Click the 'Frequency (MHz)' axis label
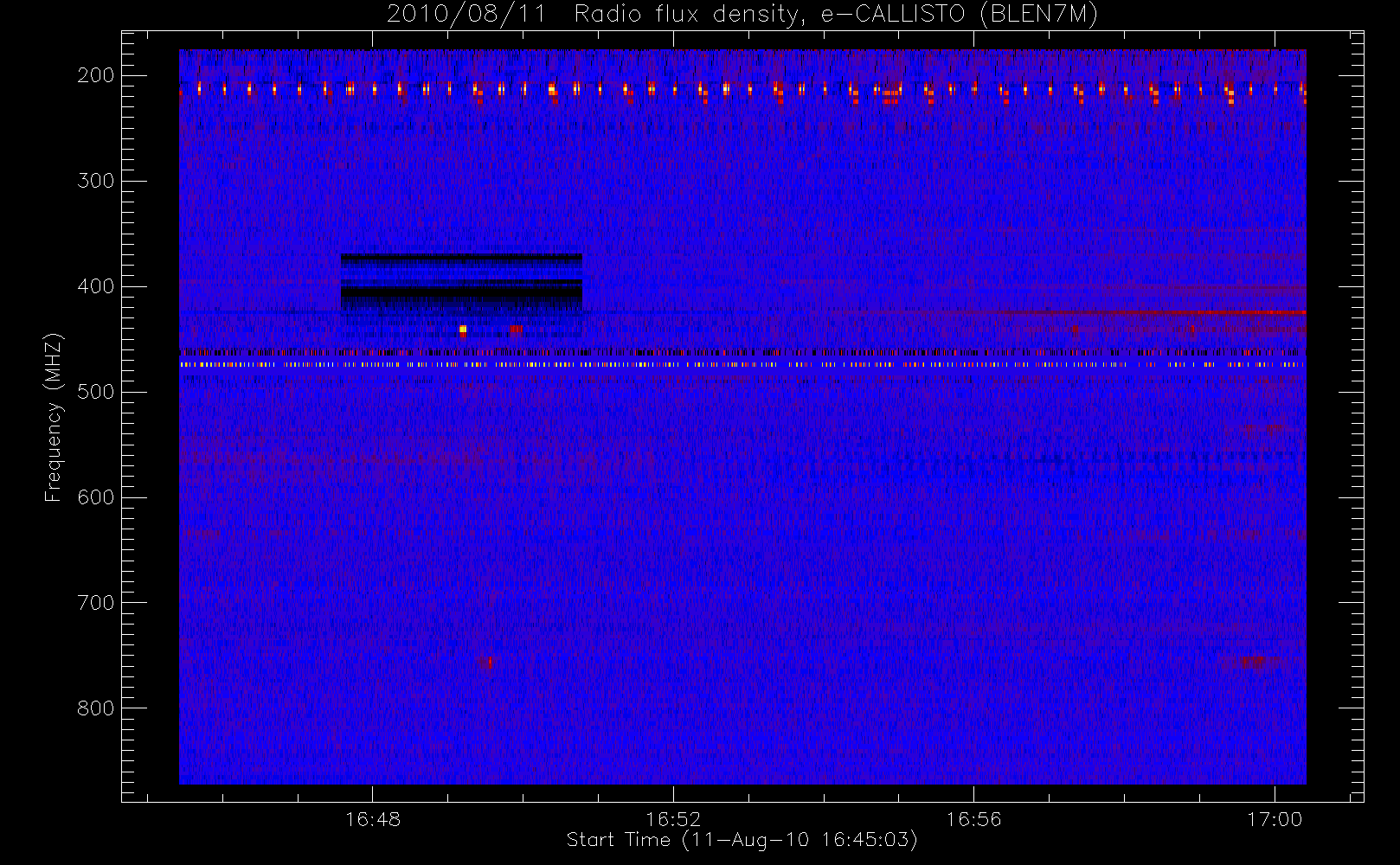1400x865 pixels. pos(54,417)
